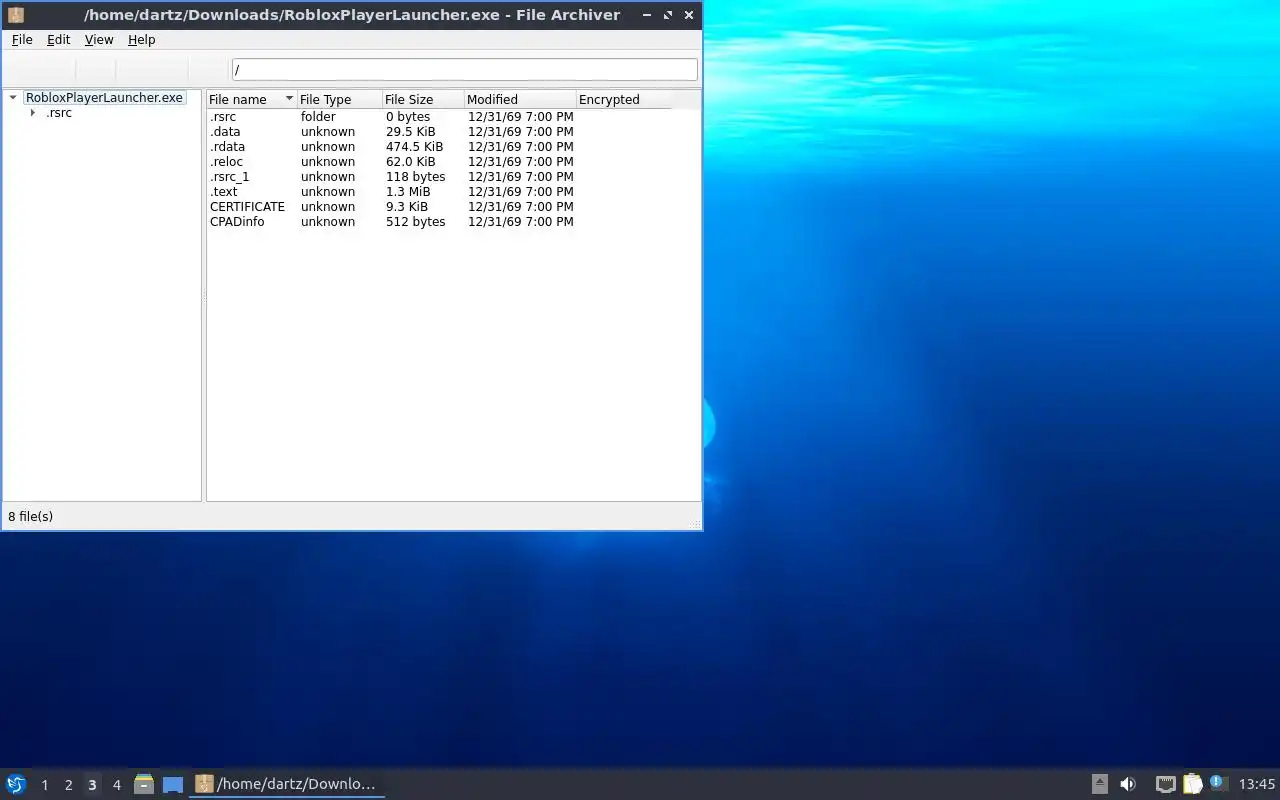Sort by the File Size column header
The height and width of the screenshot is (800, 1280).
coord(424,99)
